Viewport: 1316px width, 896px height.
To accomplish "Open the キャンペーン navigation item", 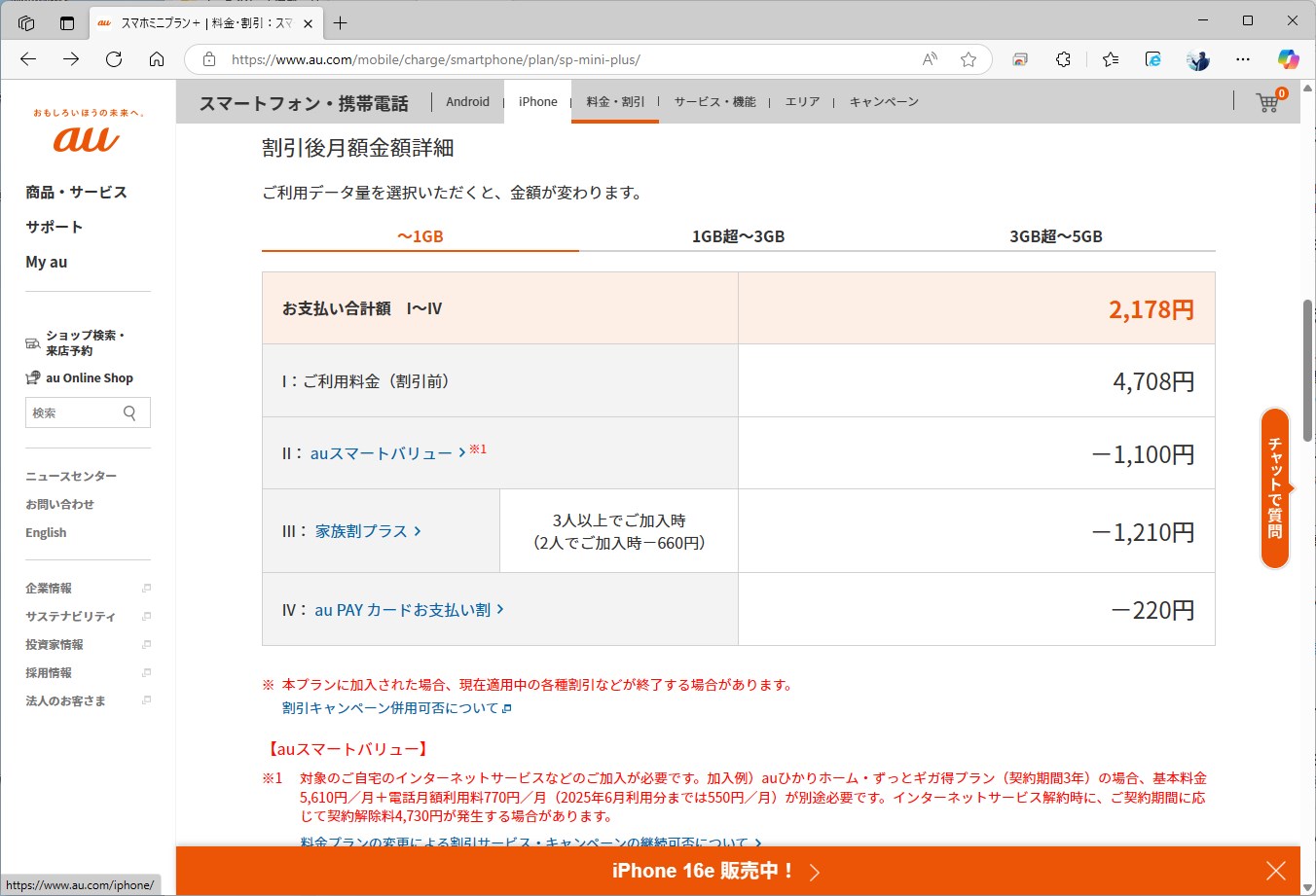I will tap(884, 101).
